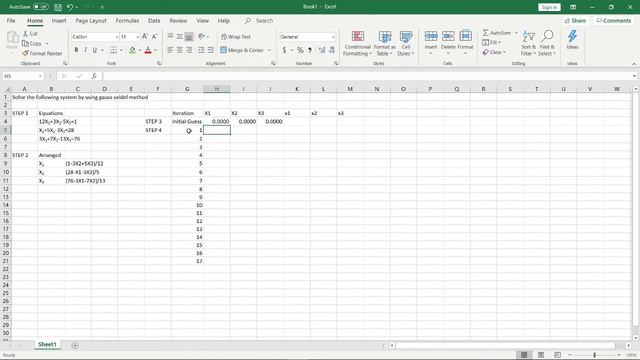Open the File menu
This screenshot has height=360, width=640.
[11, 20]
